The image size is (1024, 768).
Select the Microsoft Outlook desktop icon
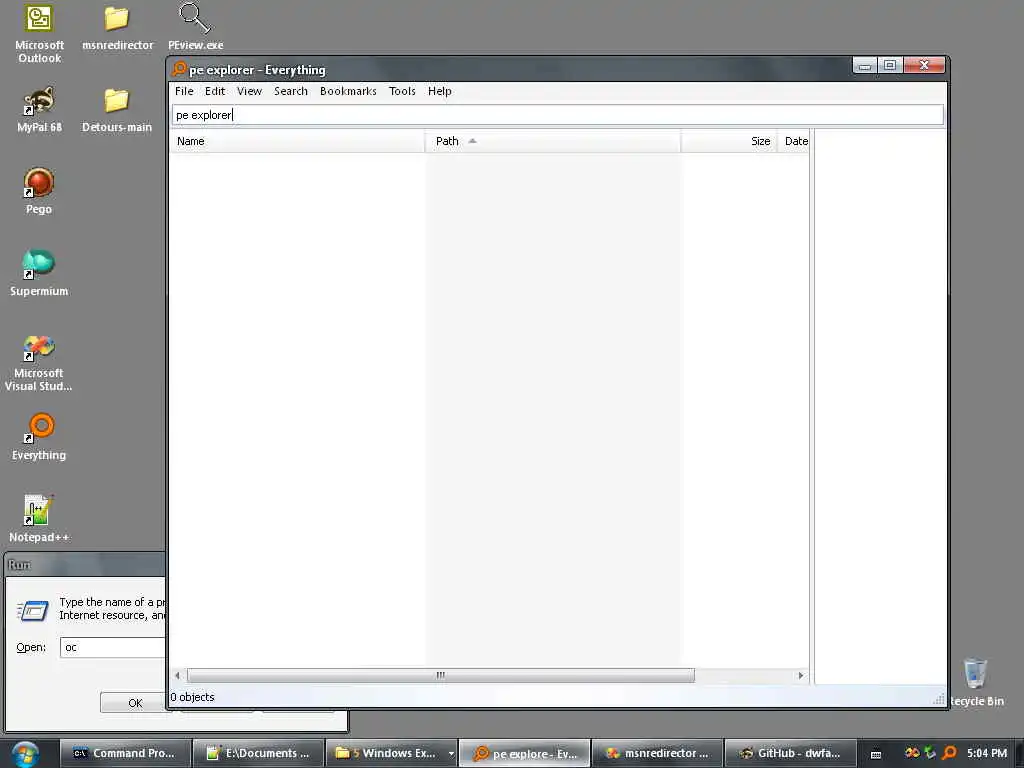coord(39,34)
